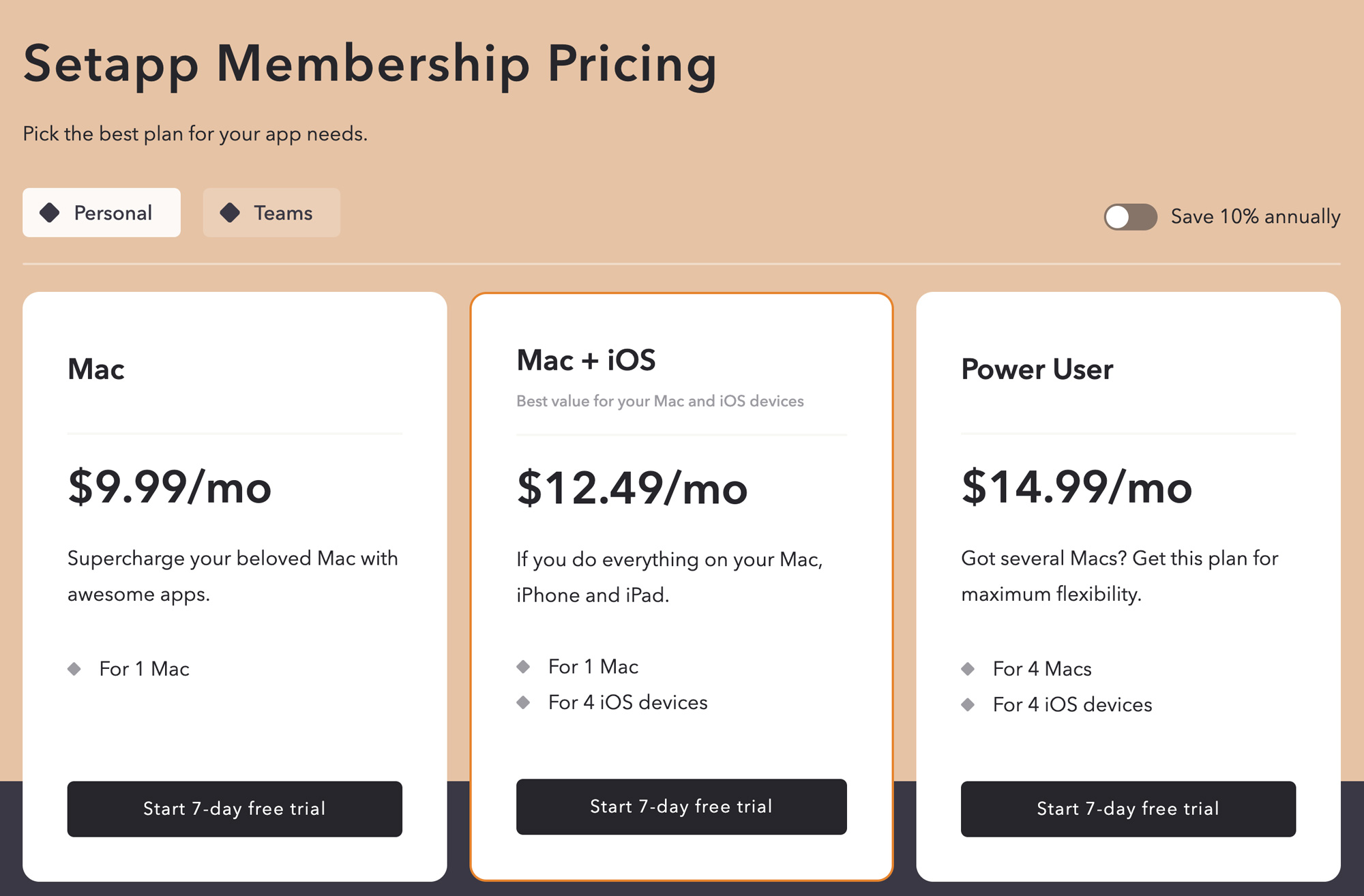1364x896 pixels.
Task: Click the Mac plan title heading
Action: pos(96,370)
